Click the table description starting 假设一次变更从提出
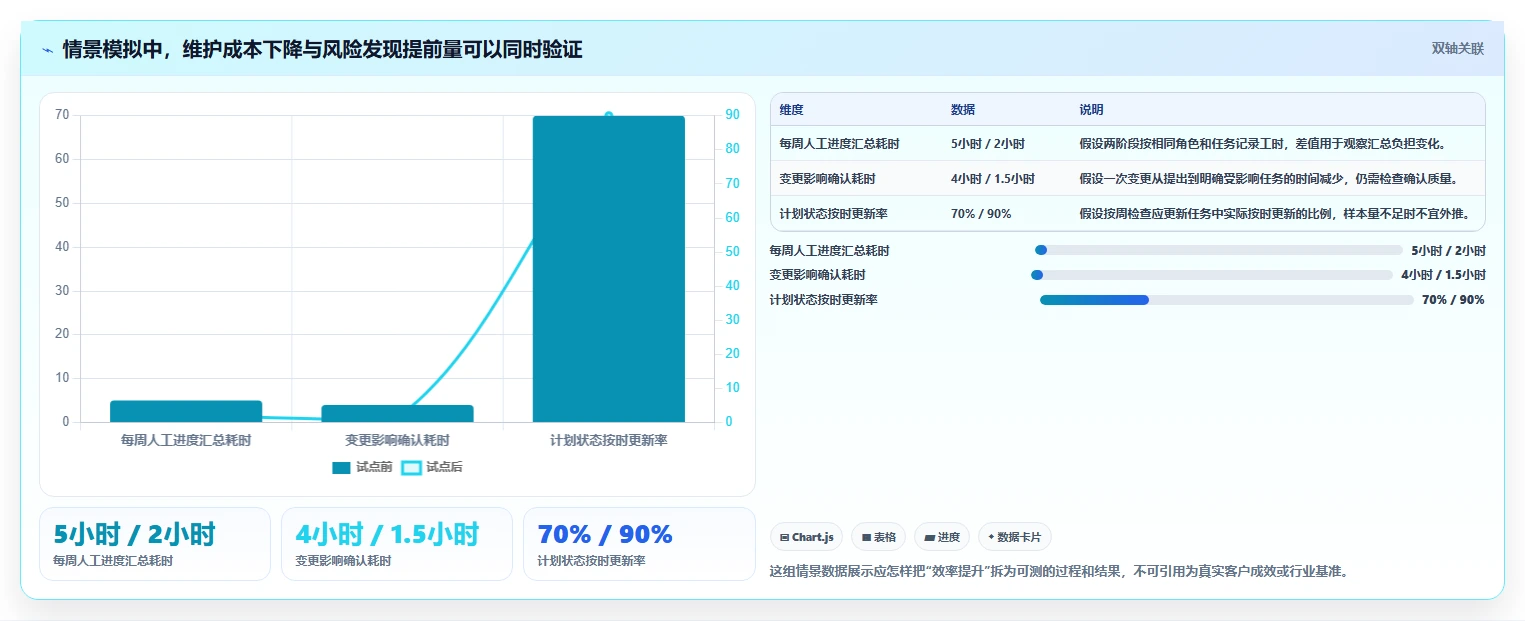 pos(1268,179)
